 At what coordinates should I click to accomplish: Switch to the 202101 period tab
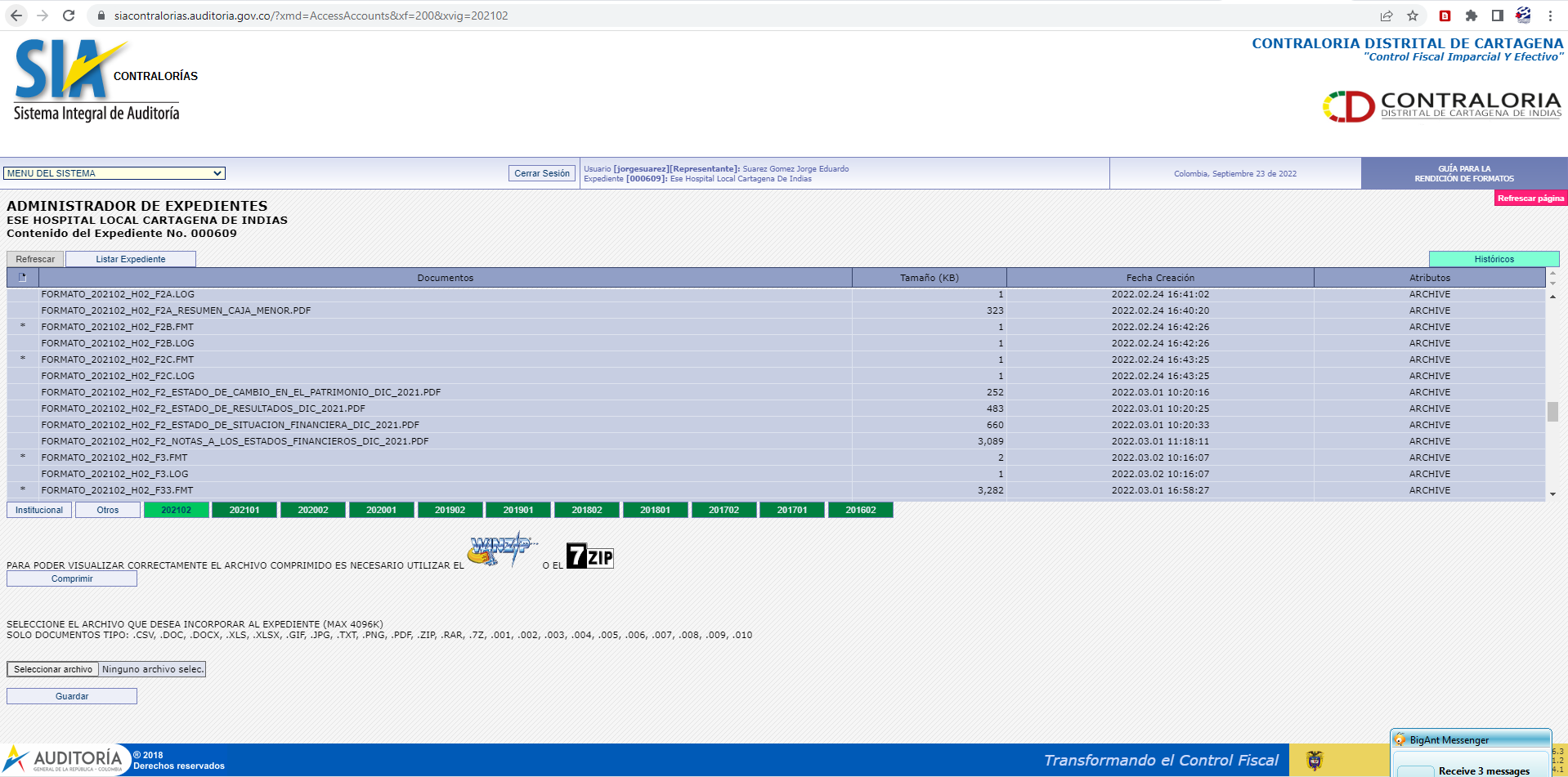(x=244, y=510)
